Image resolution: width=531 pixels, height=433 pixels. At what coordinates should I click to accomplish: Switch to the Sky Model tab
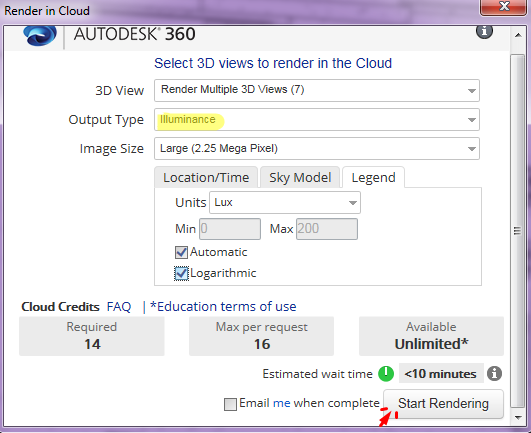pyautogui.click(x=300, y=177)
